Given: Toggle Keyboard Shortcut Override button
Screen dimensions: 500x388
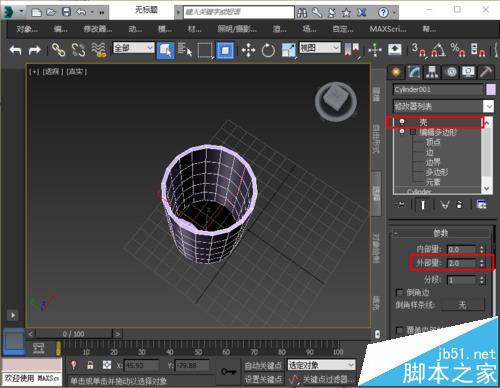Looking at the screenshot, I should [x=395, y=50].
